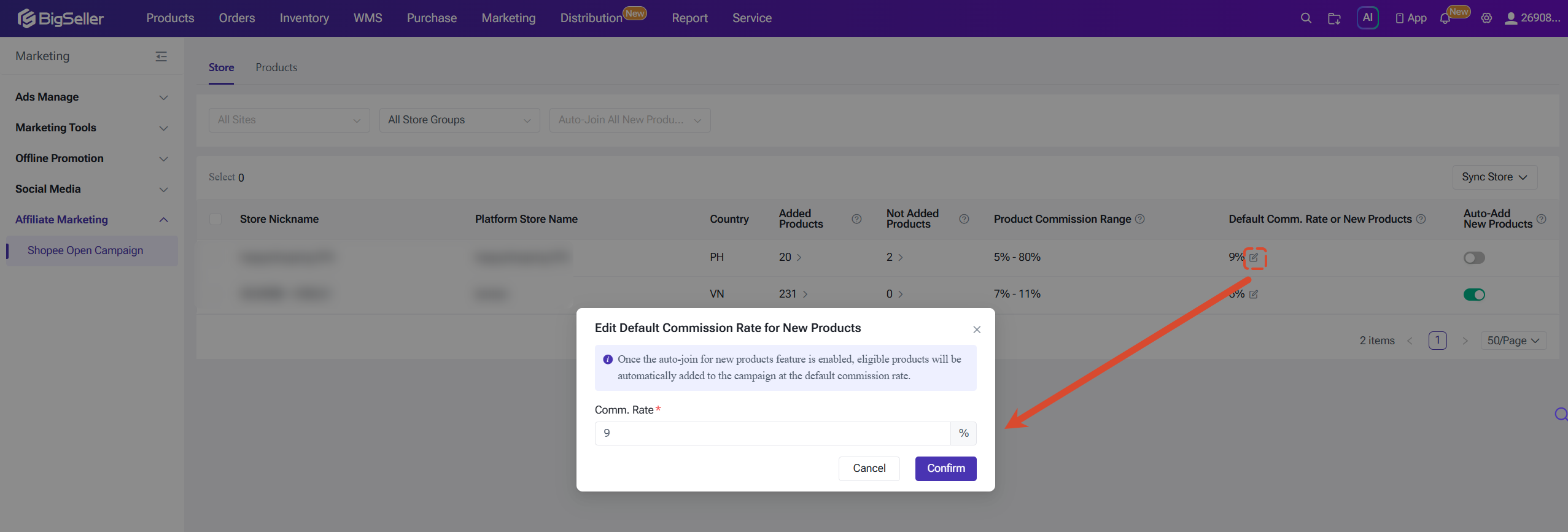Open the 50/Page size dropdown
The width and height of the screenshot is (1568, 532).
[1513, 341]
